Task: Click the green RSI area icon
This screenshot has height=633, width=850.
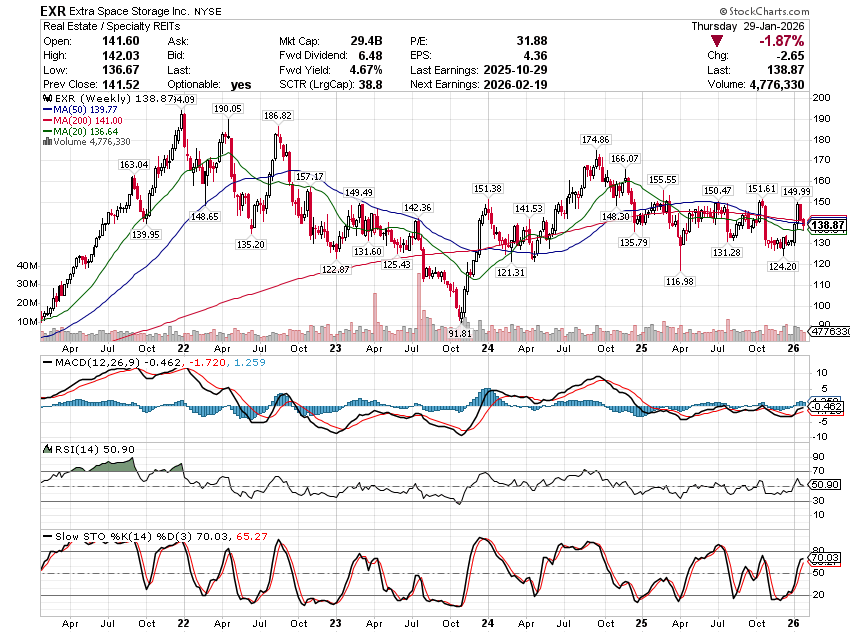Action: pos(45,449)
